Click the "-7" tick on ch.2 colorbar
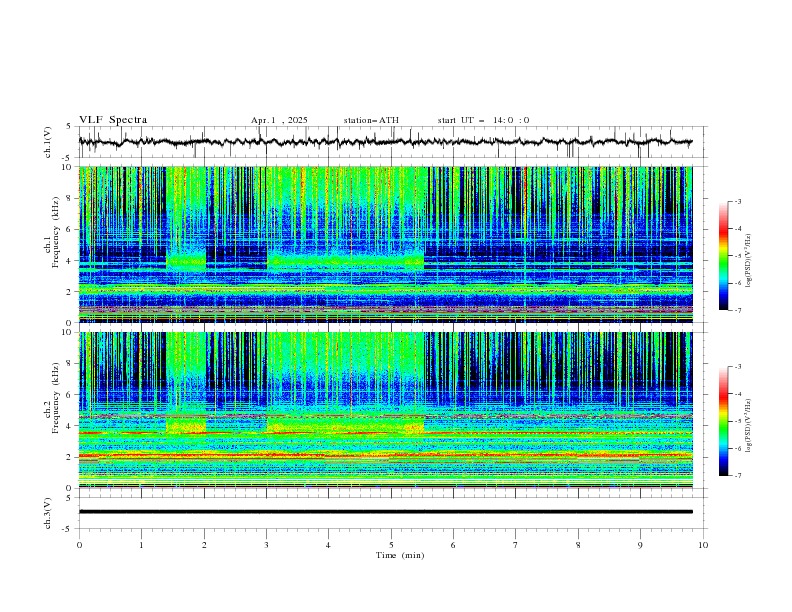Image resolution: width=792 pixels, height=612 pixels. 738,476
